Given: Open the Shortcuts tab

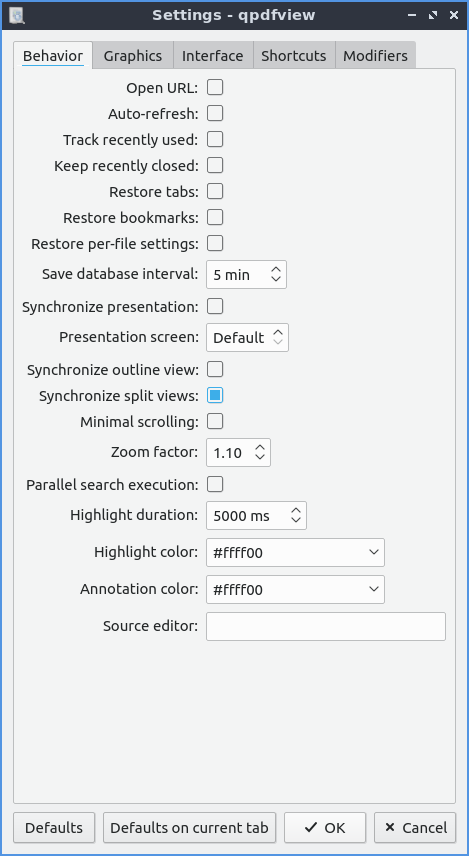Looking at the screenshot, I should coord(294,56).
